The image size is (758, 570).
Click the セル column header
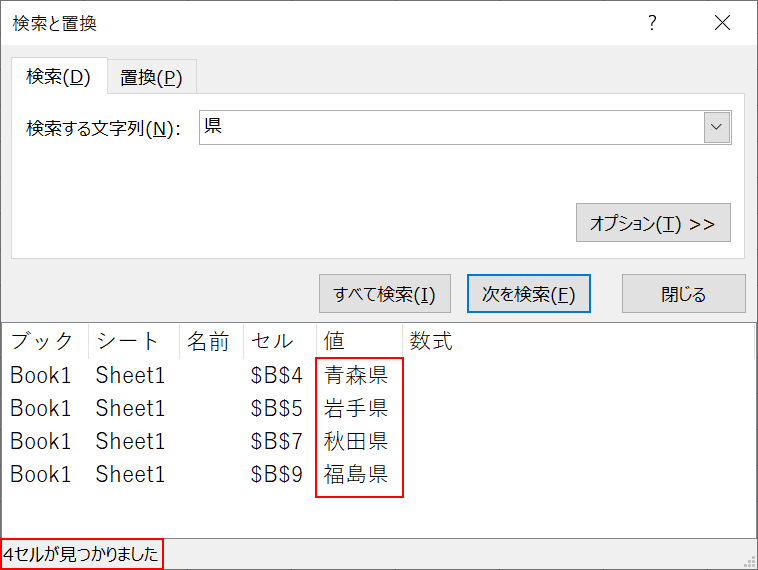point(280,341)
